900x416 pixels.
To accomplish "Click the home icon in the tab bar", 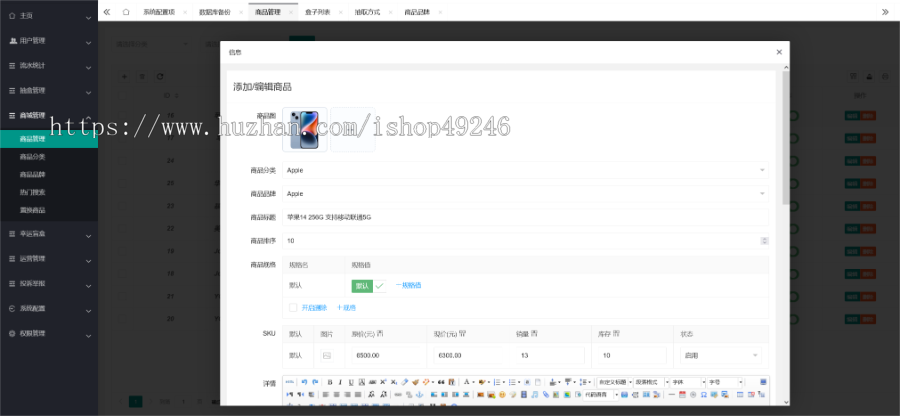I will coord(126,11).
